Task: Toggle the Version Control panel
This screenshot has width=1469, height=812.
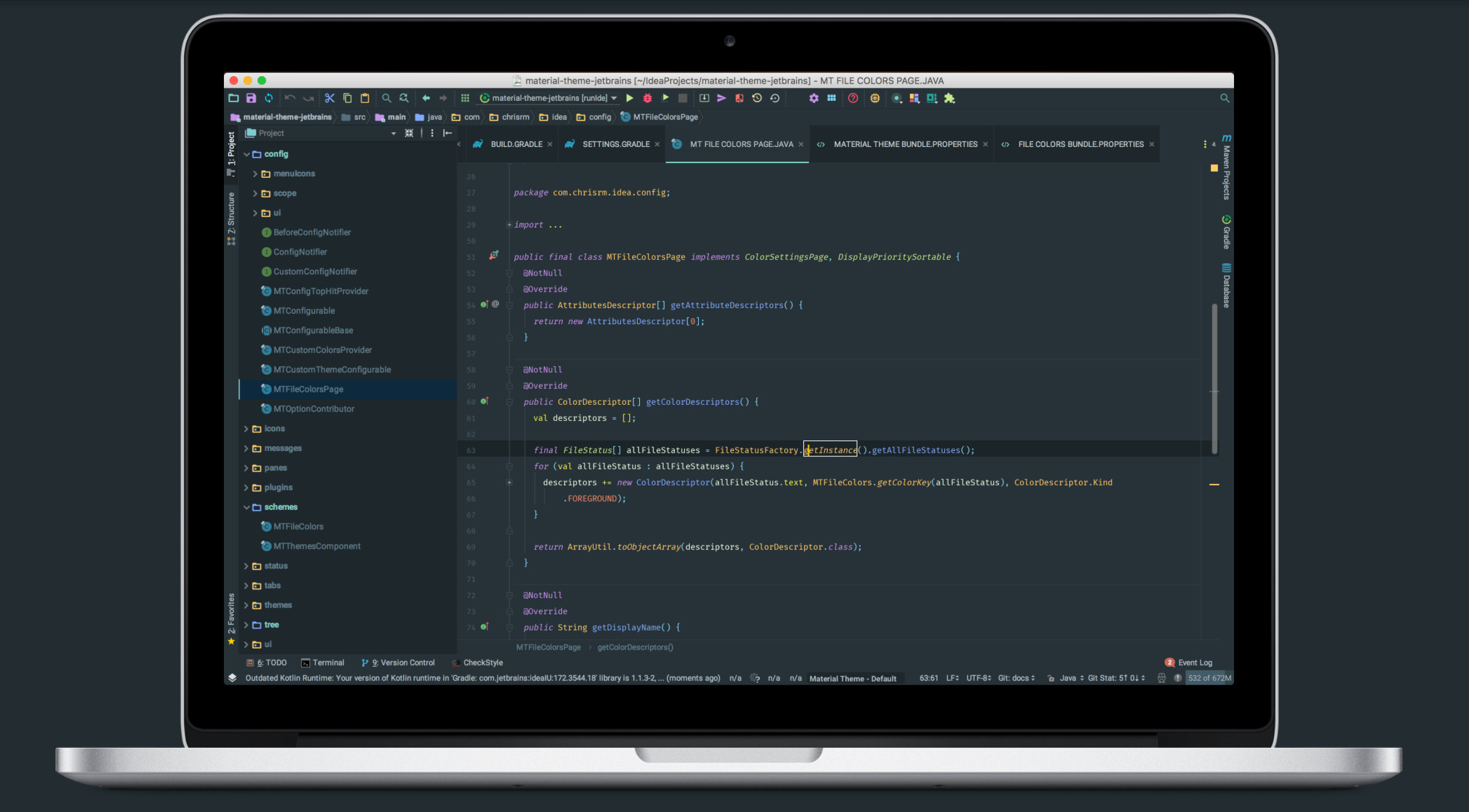Action: coord(400,662)
